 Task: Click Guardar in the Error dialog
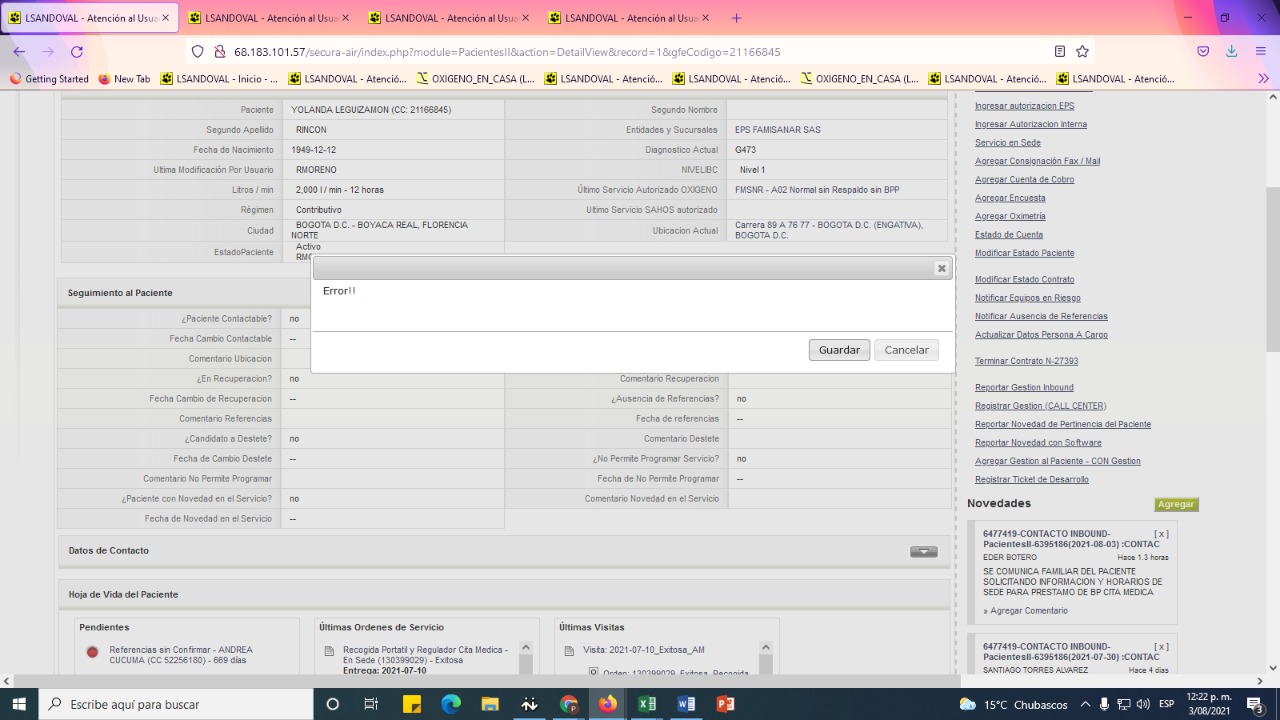point(839,350)
